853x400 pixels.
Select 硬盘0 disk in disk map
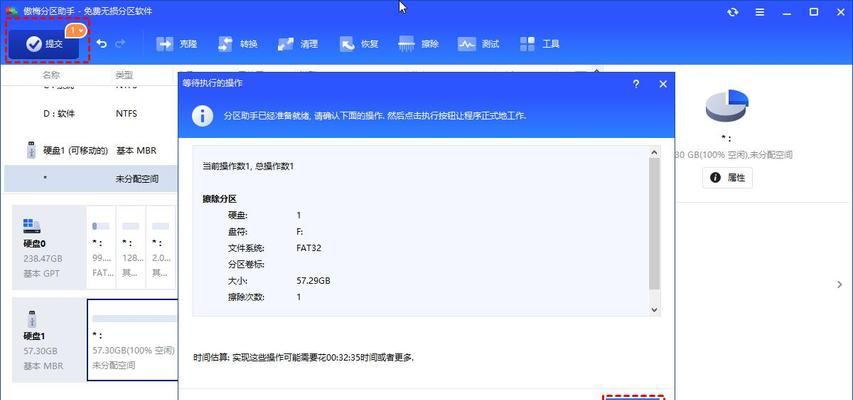[48, 247]
